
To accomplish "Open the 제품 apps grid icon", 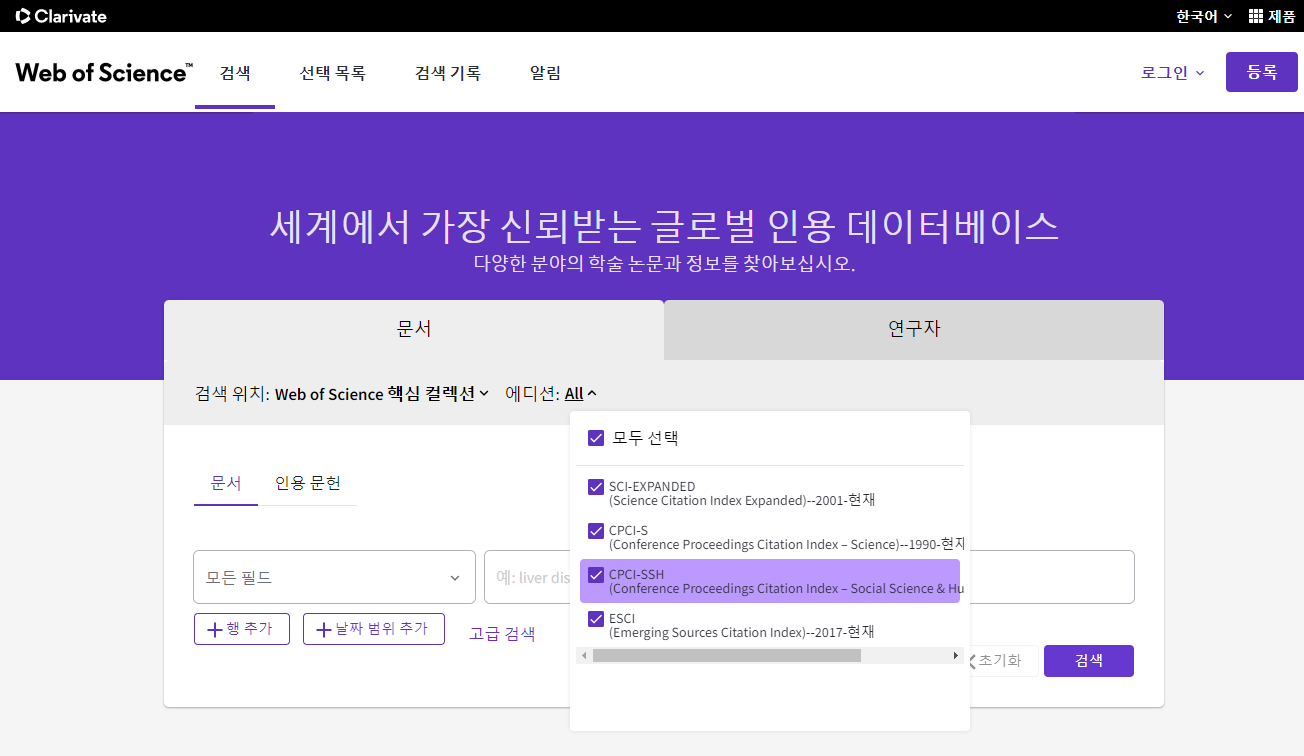I will click(x=1255, y=16).
